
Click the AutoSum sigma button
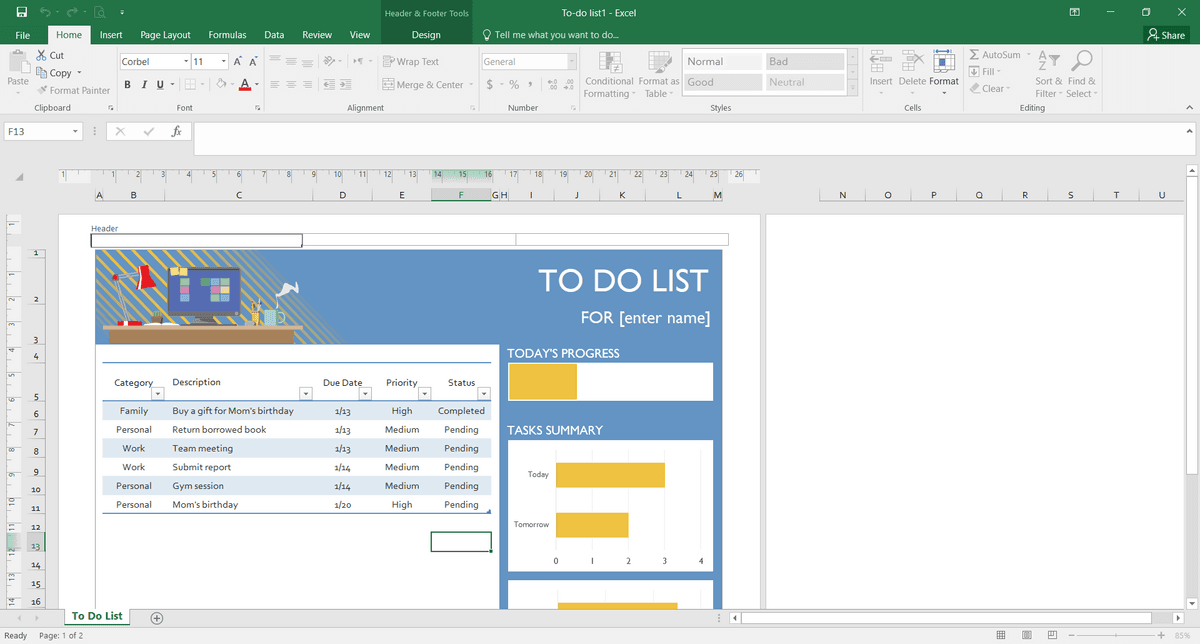coord(996,55)
